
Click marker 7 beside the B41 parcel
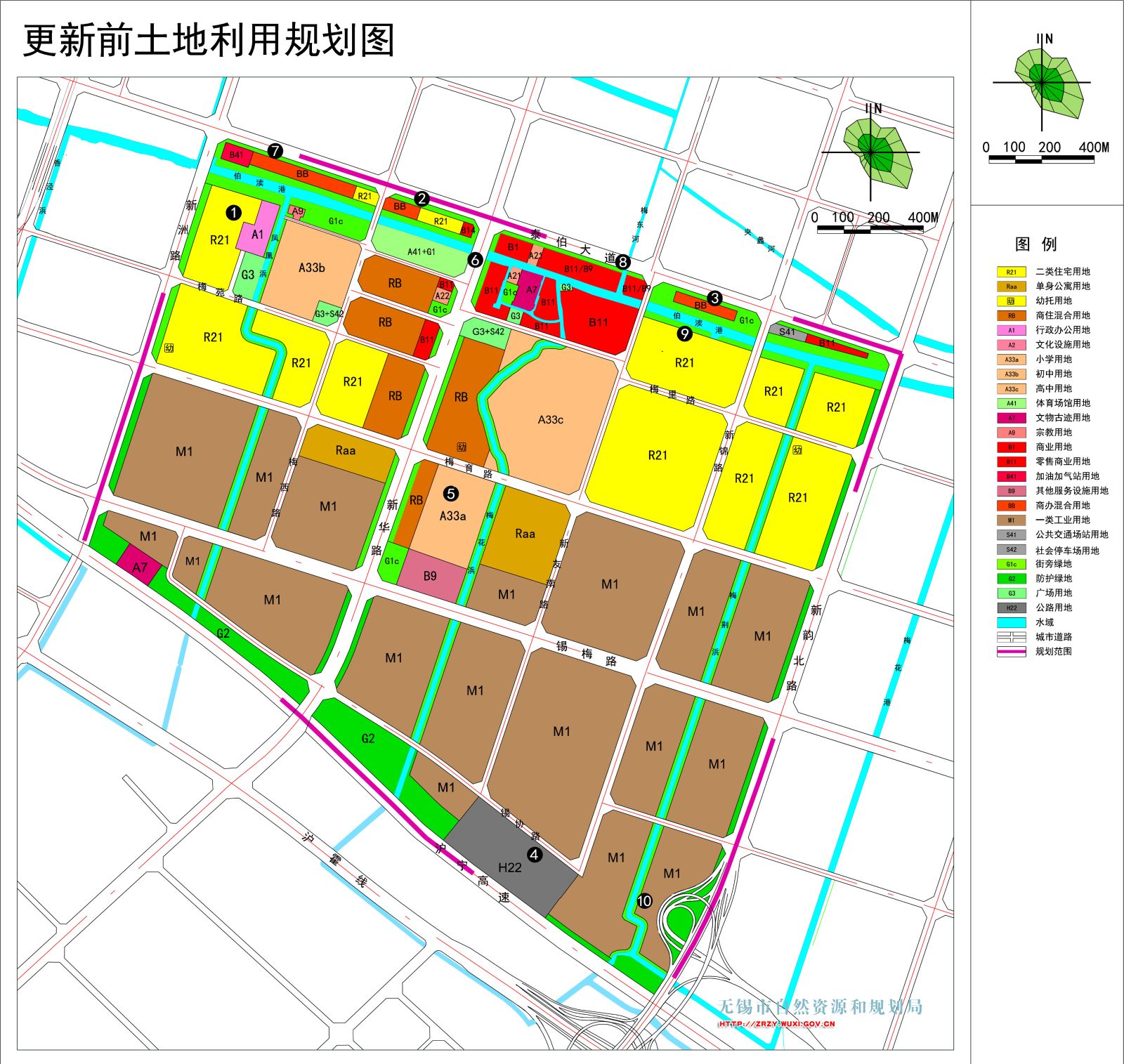tap(275, 151)
